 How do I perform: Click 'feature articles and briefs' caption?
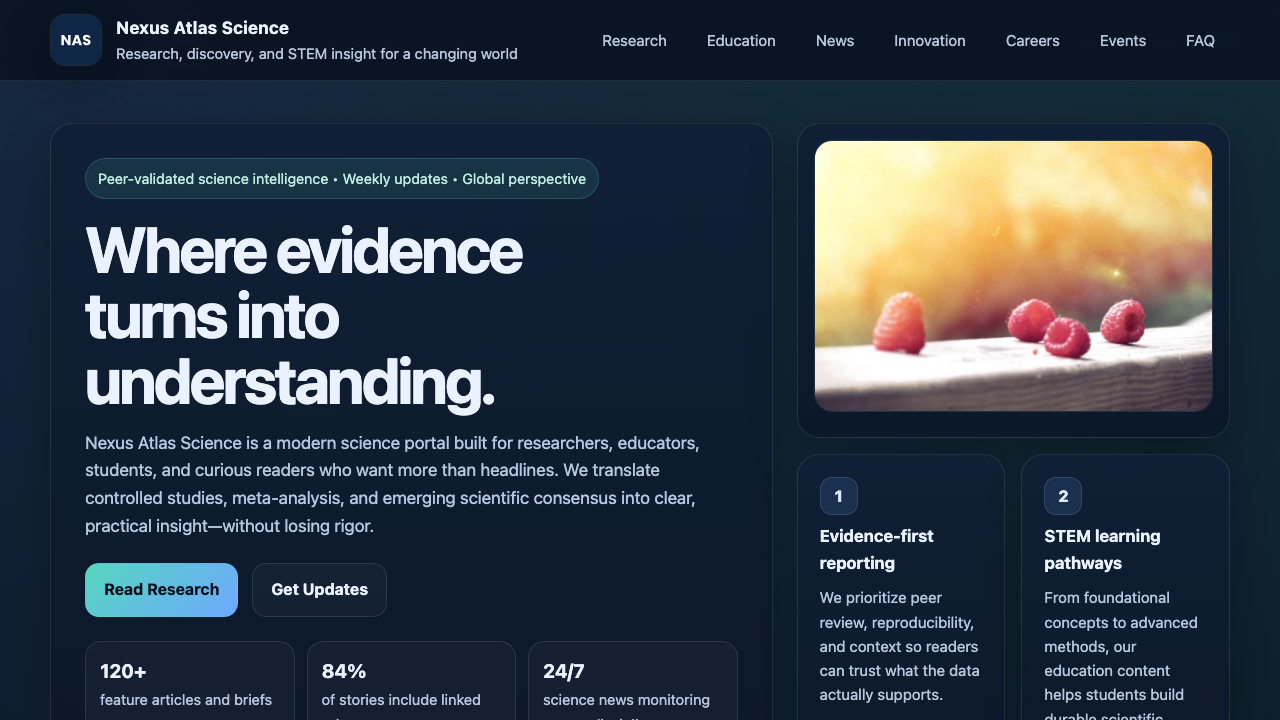click(186, 700)
